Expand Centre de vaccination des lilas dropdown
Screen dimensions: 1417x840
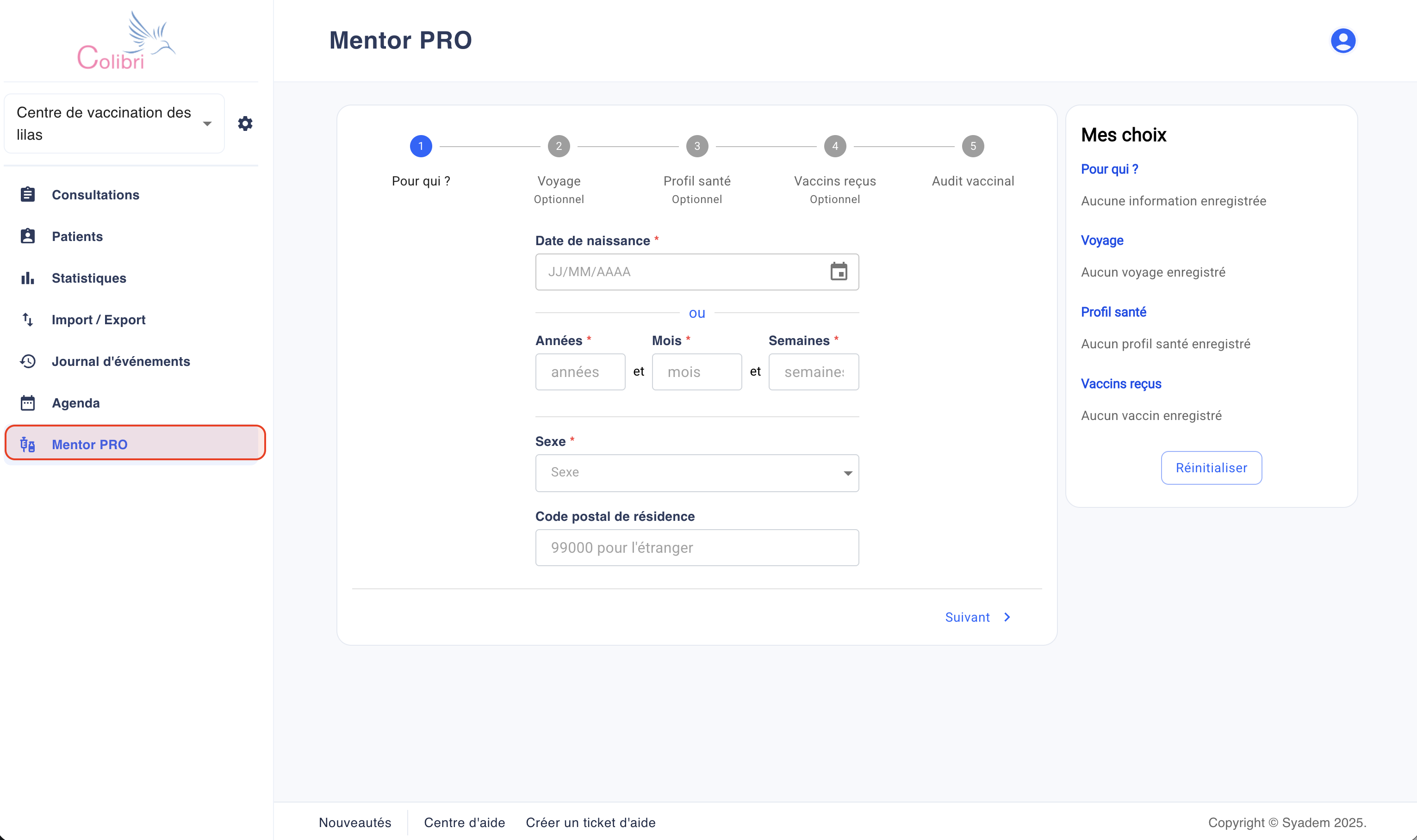(114, 124)
